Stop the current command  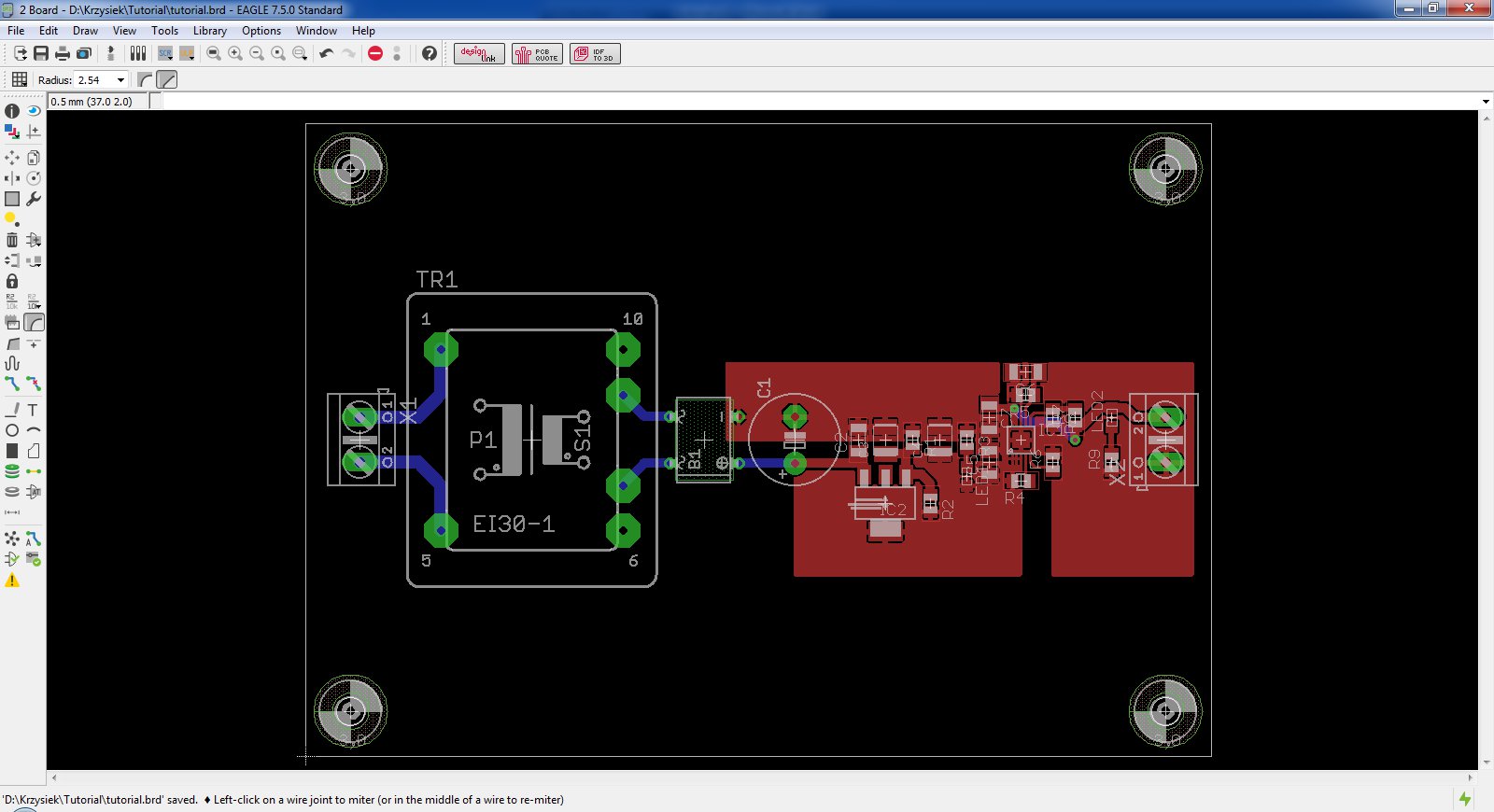coord(375,53)
